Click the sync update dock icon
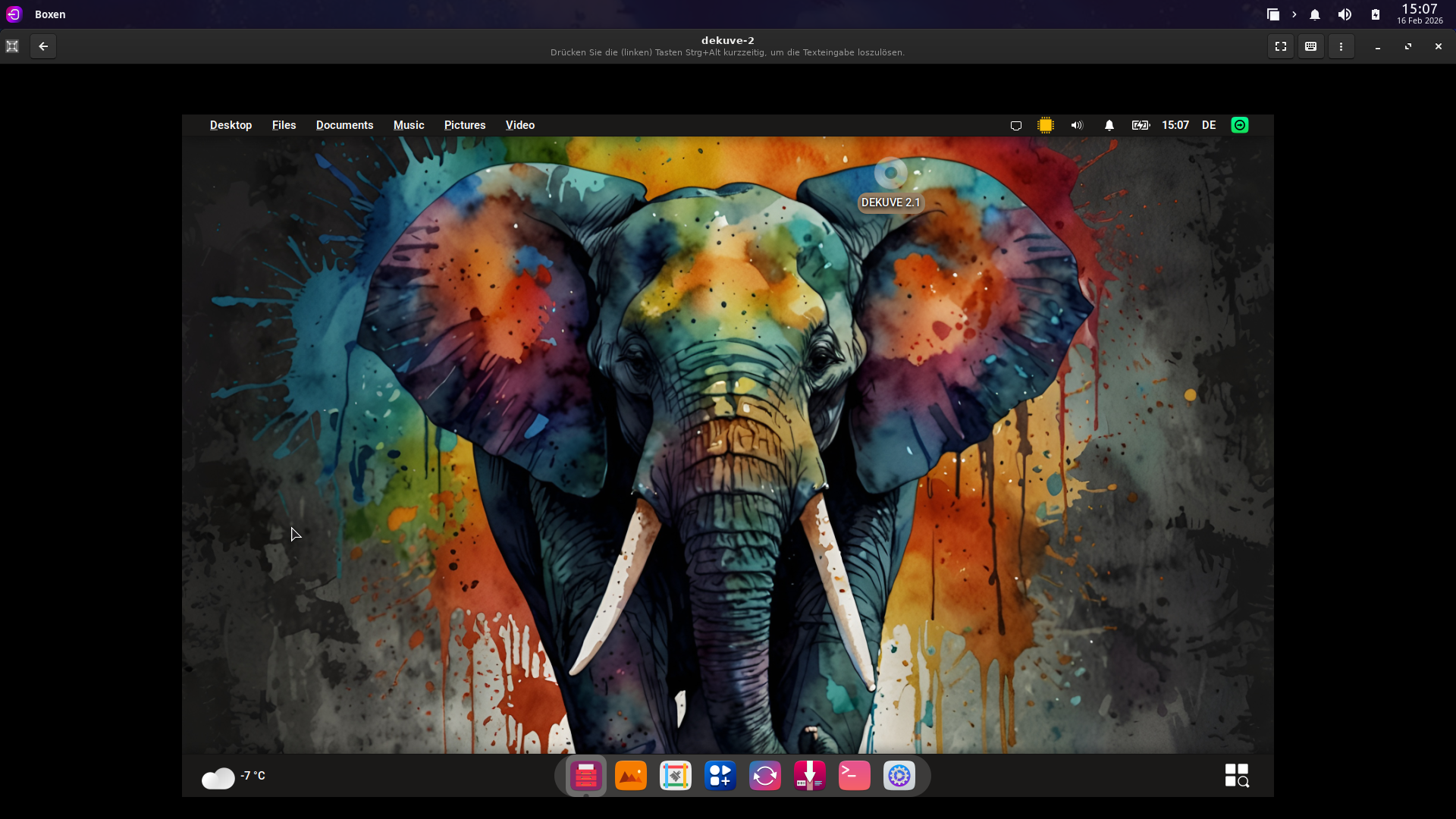 tap(765, 776)
